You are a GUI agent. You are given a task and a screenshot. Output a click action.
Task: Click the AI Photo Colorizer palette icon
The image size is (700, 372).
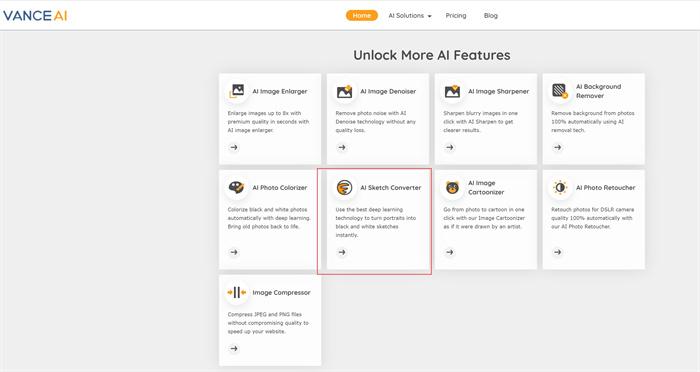(236, 188)
